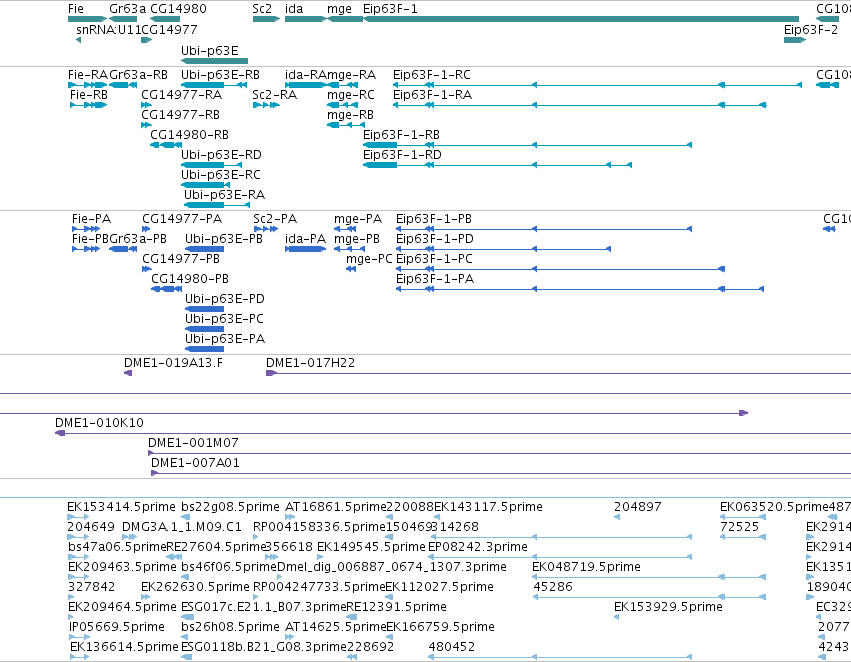Click protein mge-PC label
The width and height of the screenshot is (851, 662).
click(x=369, y=259)
